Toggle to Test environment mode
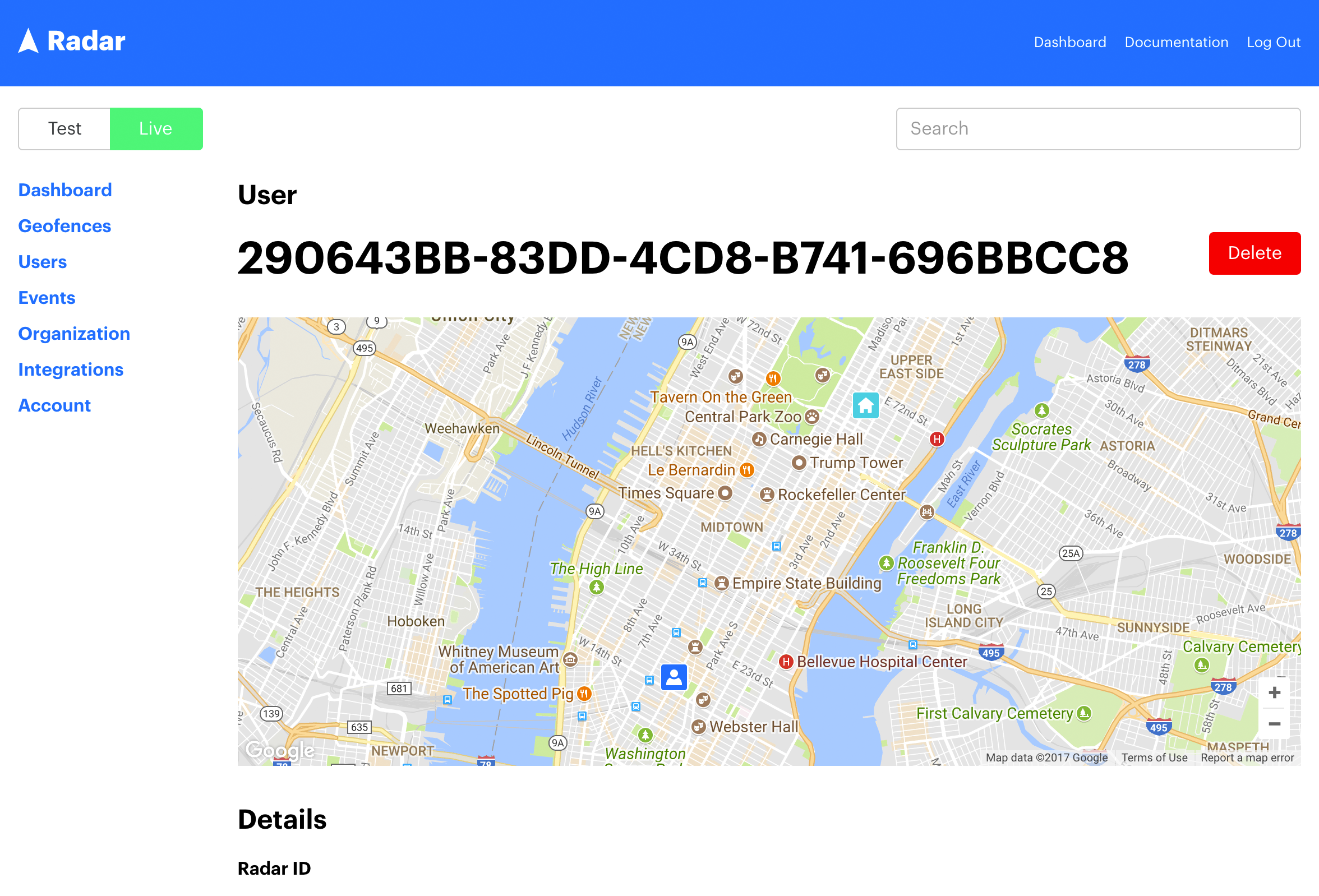1319x896 pixels. [x=65, y=128]
